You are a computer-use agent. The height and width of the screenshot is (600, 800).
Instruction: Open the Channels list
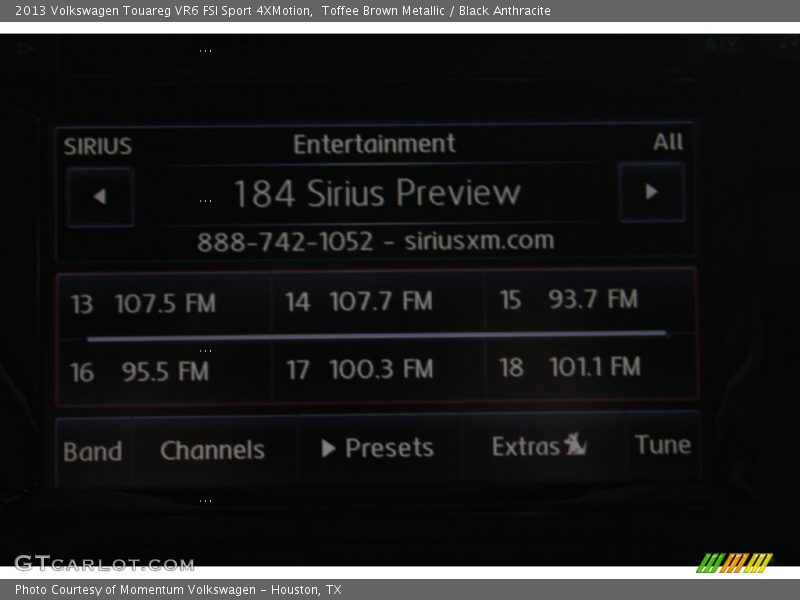pyautogui.click(x=213, y=450)
